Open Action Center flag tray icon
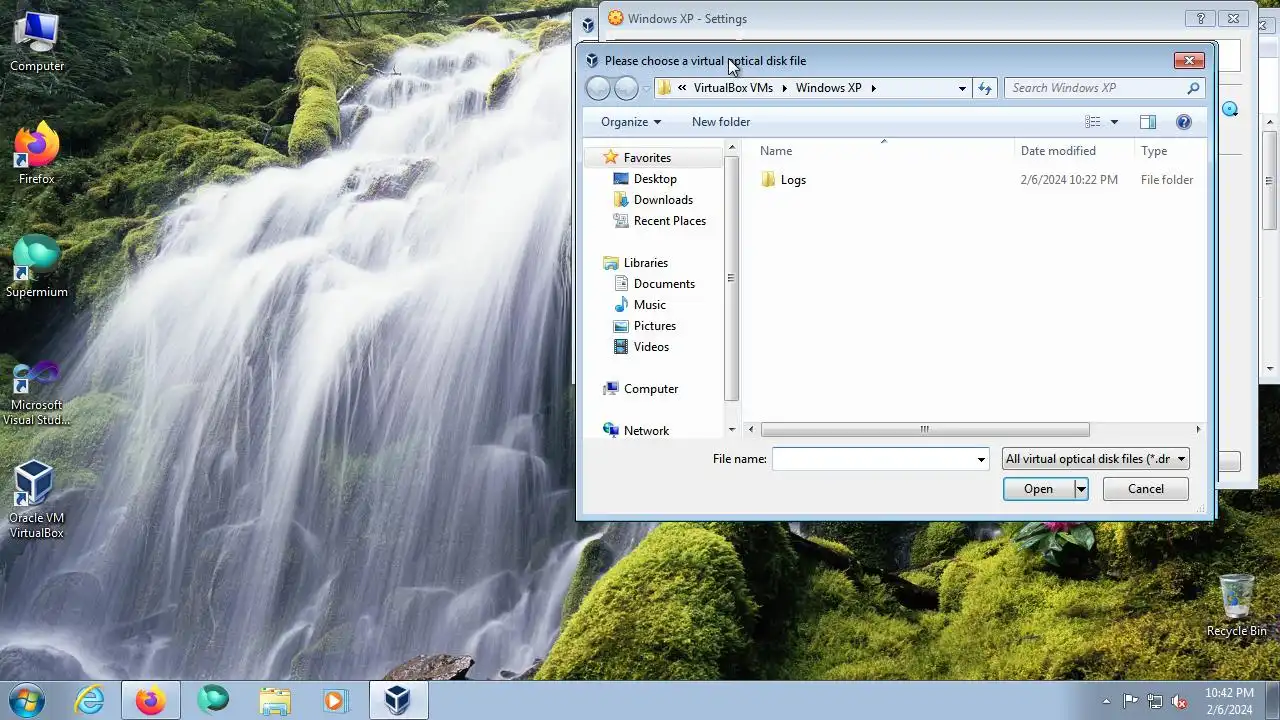The width and height of the screenshot is (1280, 720). click(x=1130, y=701)
